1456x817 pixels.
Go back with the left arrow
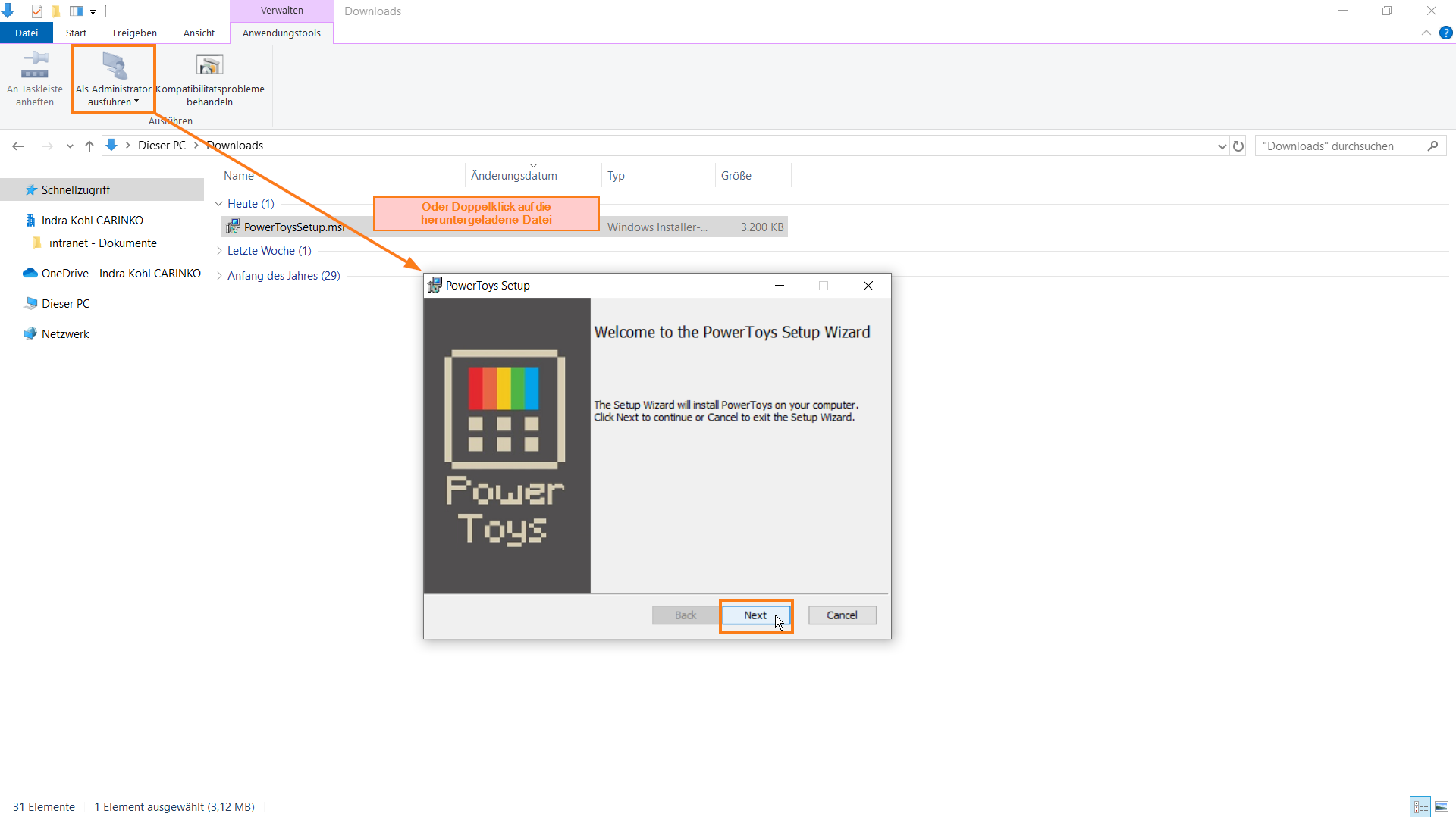tap(18, 146)
